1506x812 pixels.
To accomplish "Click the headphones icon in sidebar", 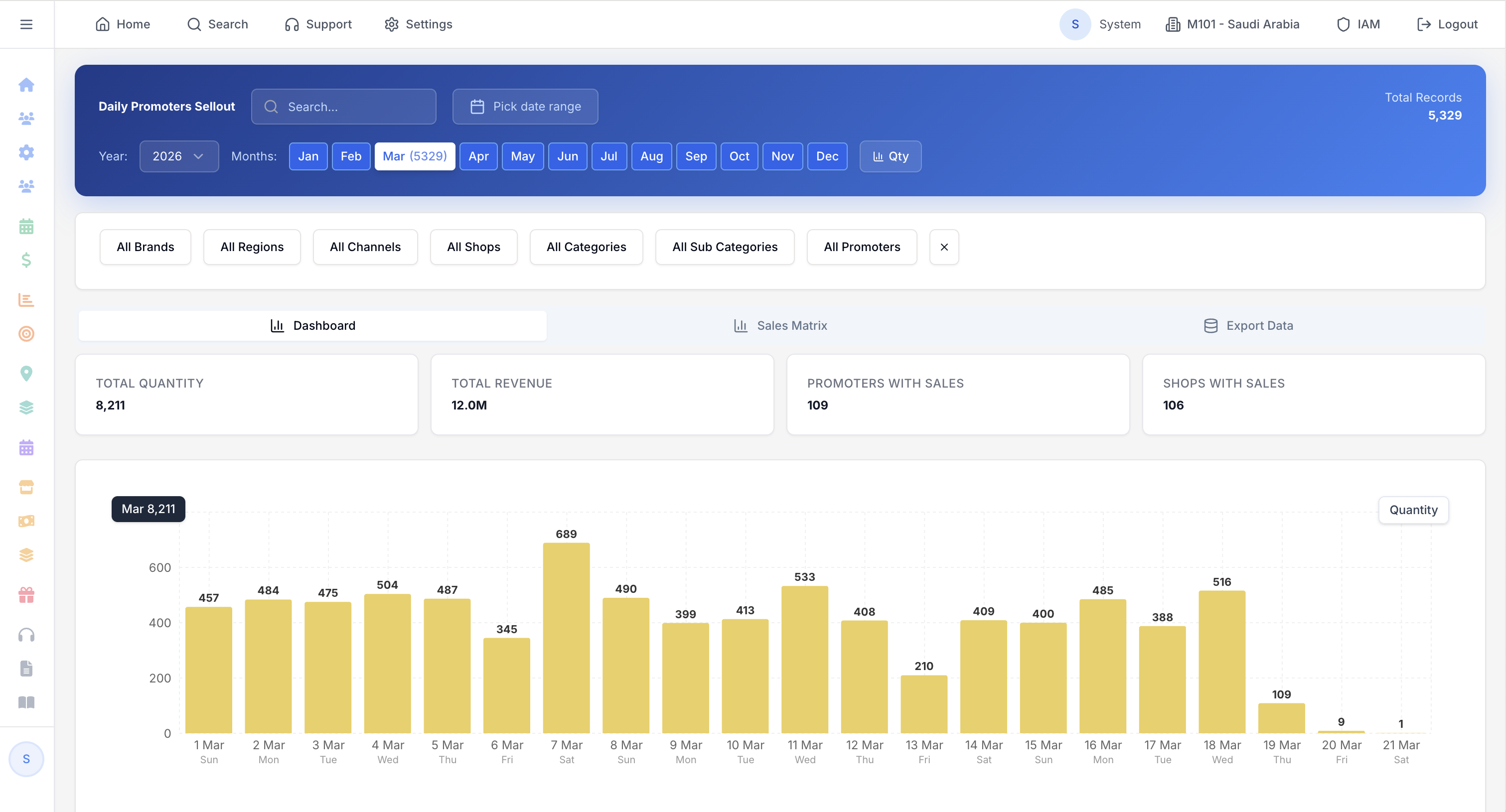I will [x=26, y=635].
